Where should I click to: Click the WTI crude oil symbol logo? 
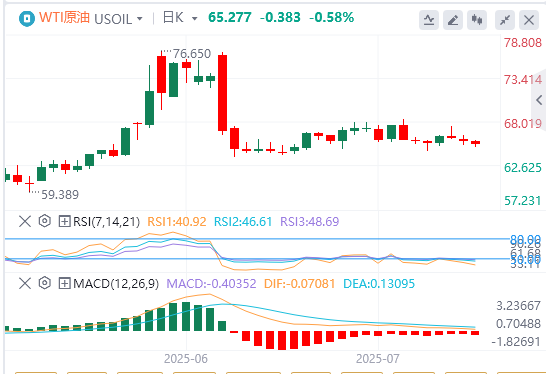point(26,18)
